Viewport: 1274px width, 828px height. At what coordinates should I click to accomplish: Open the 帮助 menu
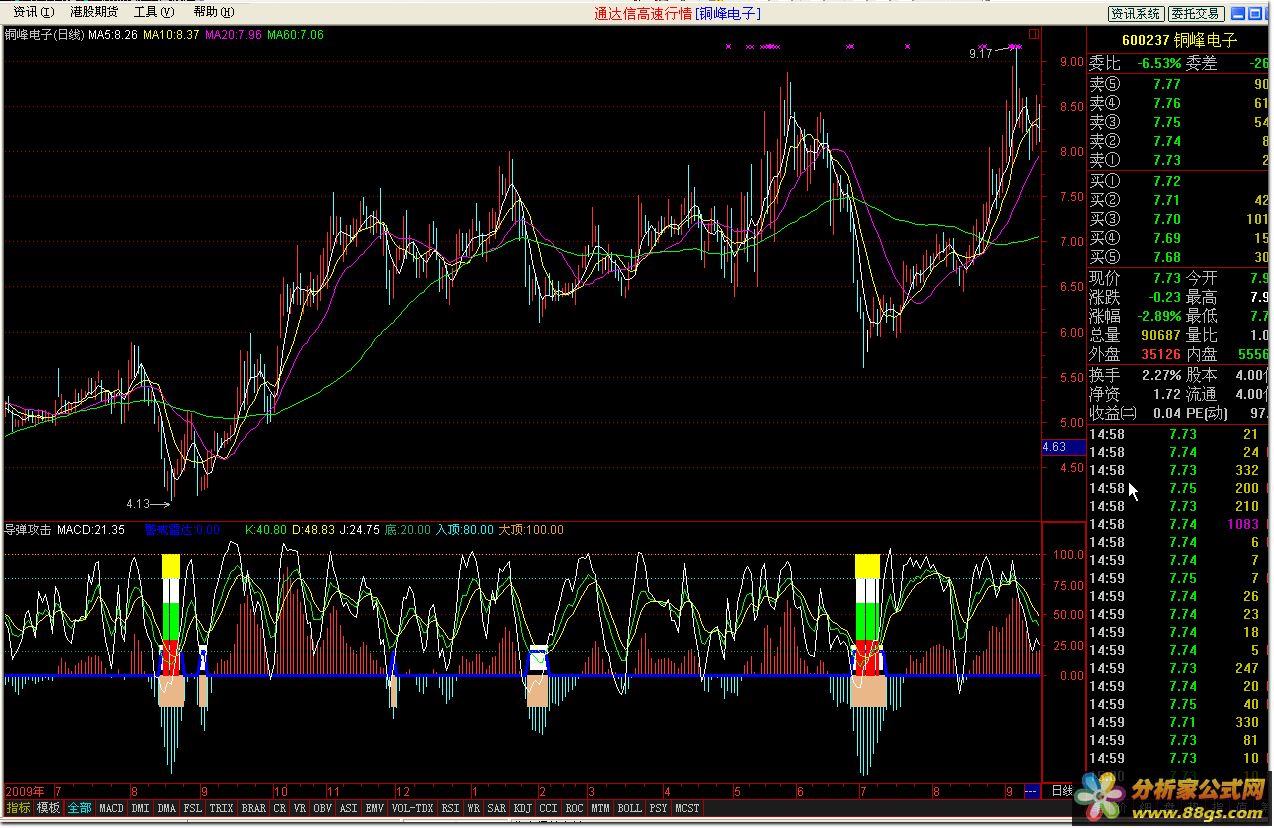click(x=213, y=12)
